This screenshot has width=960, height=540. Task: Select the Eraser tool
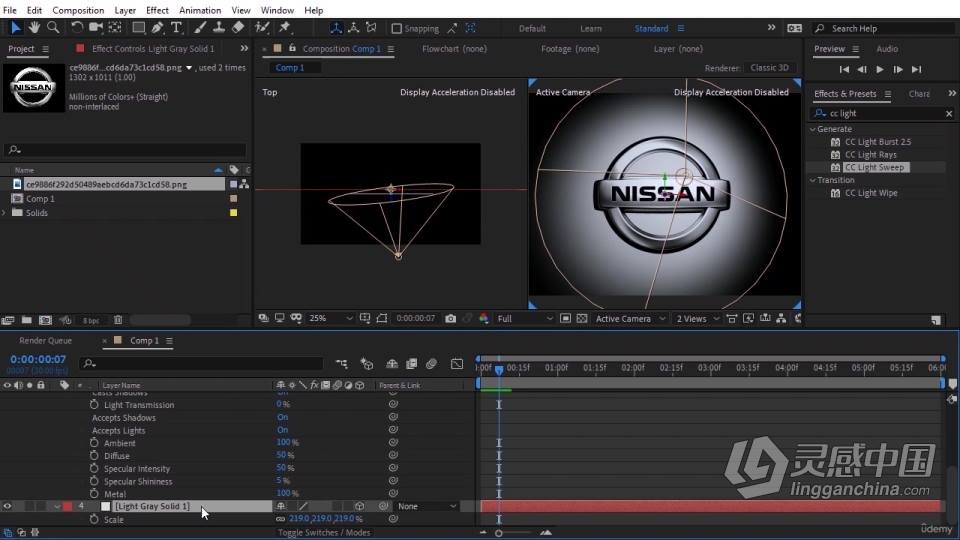[x=238, y=28]
